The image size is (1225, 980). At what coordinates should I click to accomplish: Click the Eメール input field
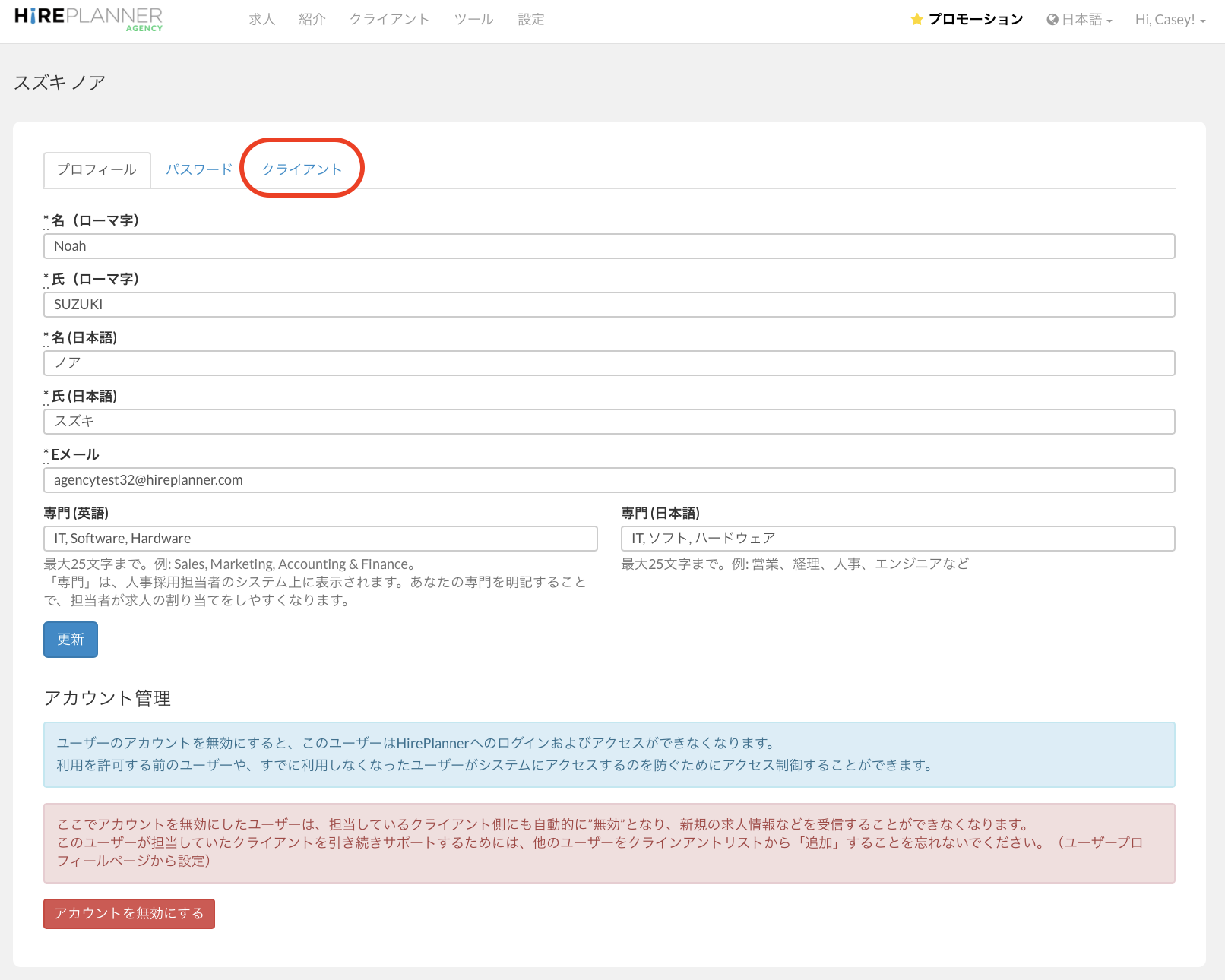tap(609, 480)
